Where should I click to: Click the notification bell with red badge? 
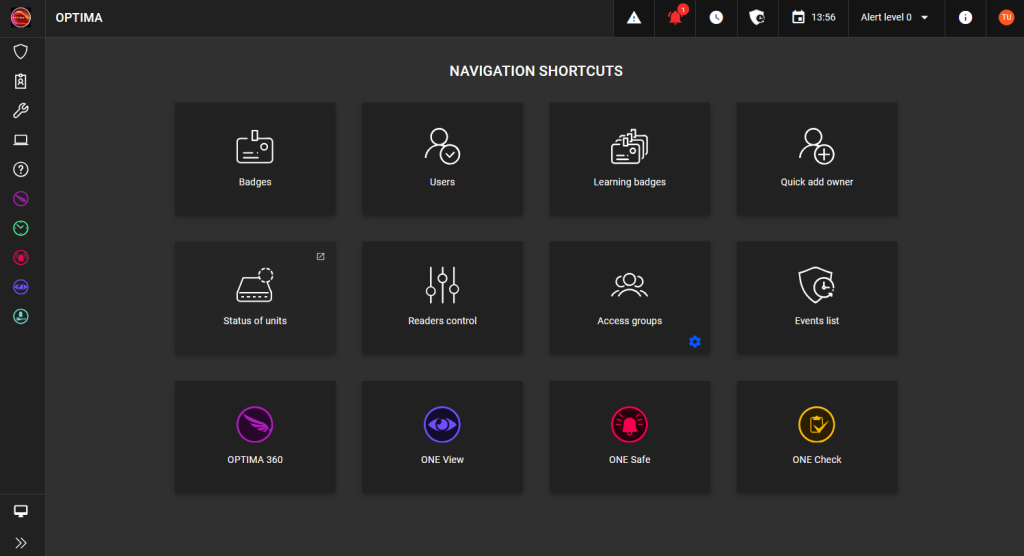[676, 18]
